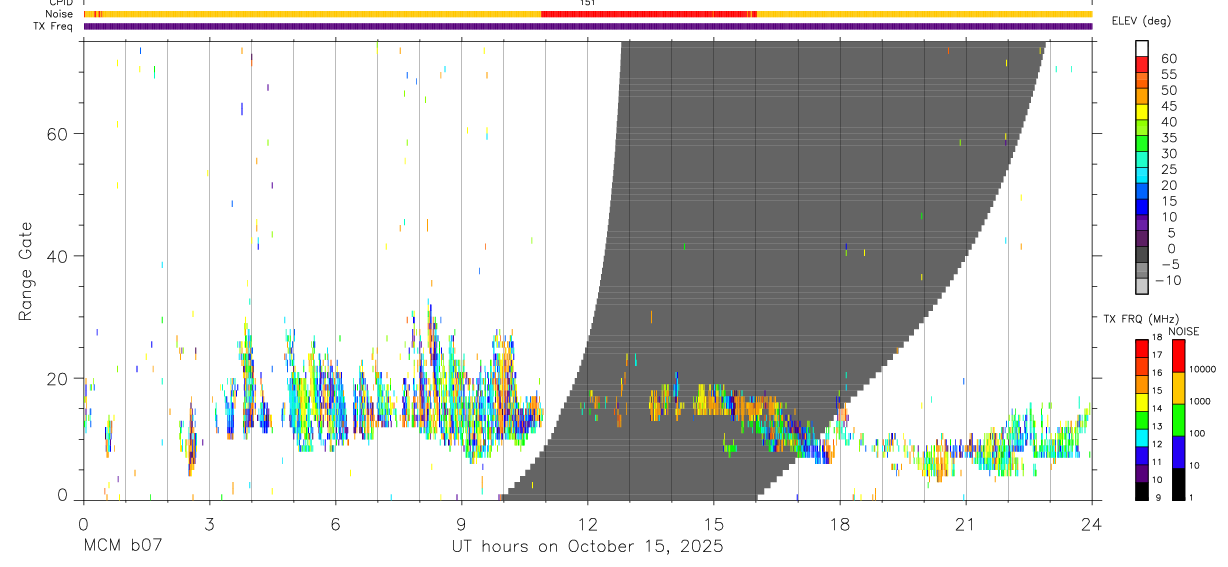Click the black swatch in NOISE colorbar
The height and width of the screenshot is (567, 1228).
1178,484
